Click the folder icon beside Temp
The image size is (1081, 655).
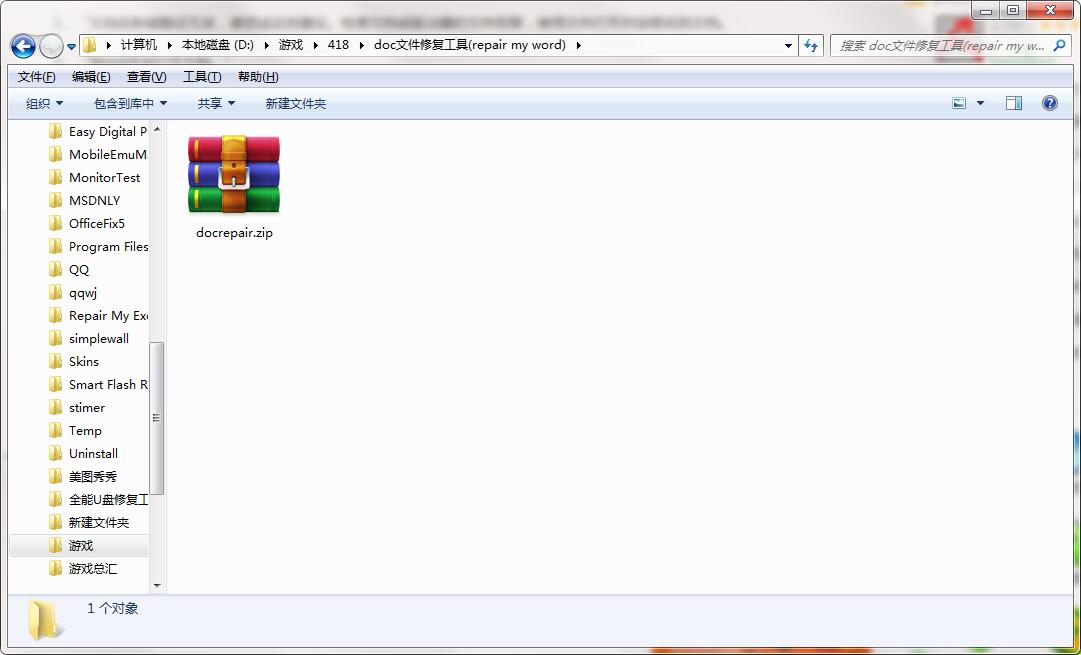pos(56,431)
